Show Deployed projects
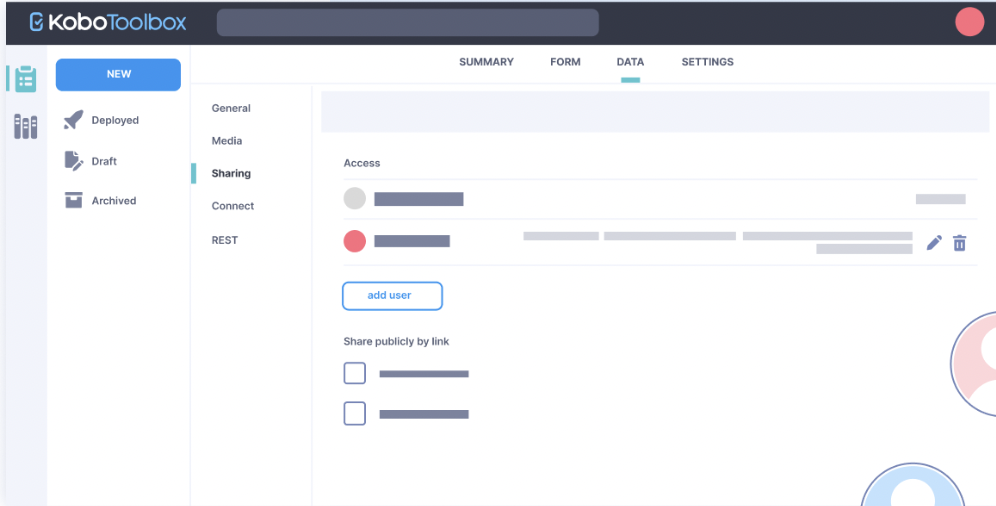Image resolution: width=996 pixels, height=506 pixels. pos(115,120)
